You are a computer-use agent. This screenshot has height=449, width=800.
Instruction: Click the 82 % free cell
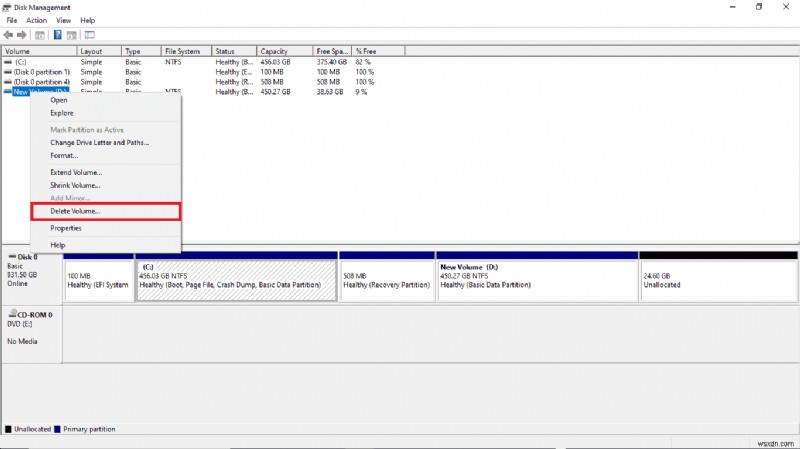click(363, 62)
